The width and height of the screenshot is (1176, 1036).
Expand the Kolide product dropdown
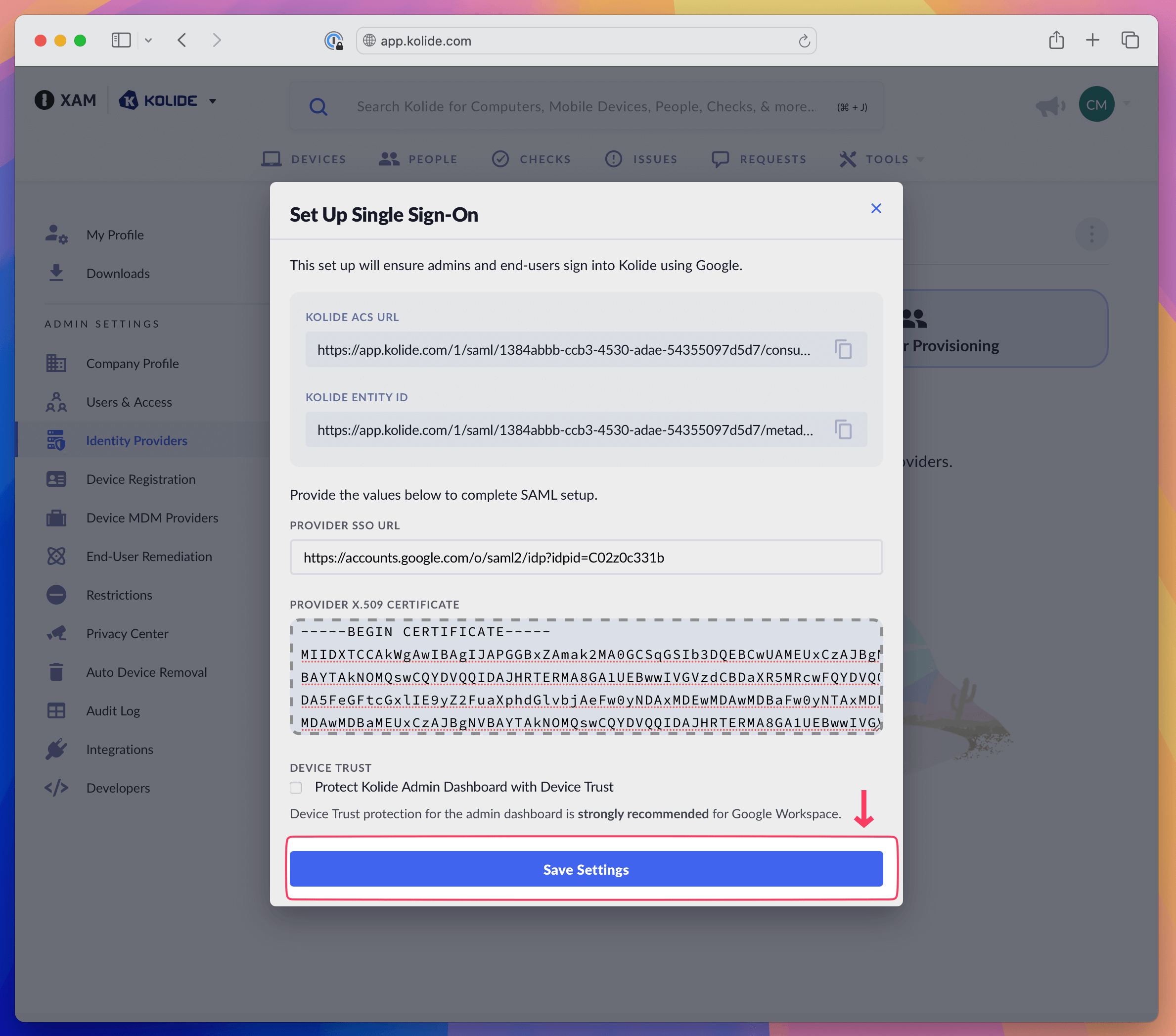pos(212,101)
